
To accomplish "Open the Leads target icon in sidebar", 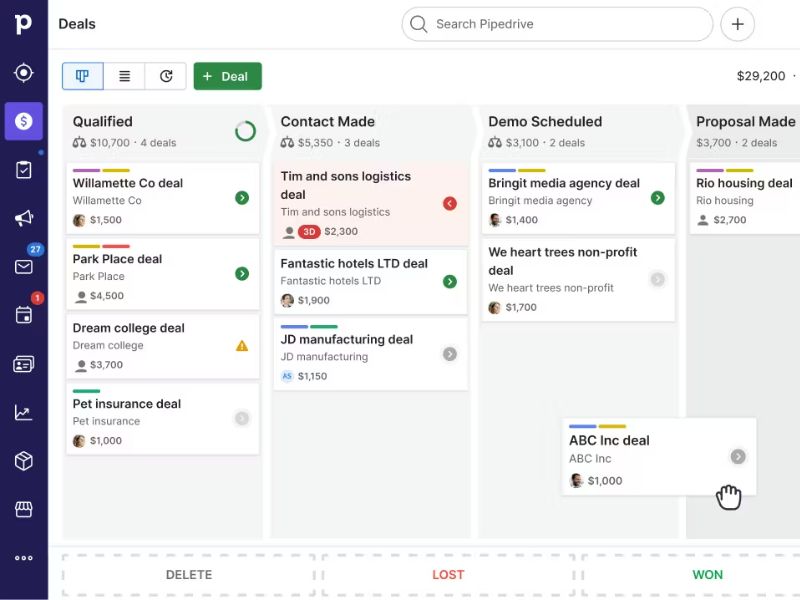I will point(23,73).
